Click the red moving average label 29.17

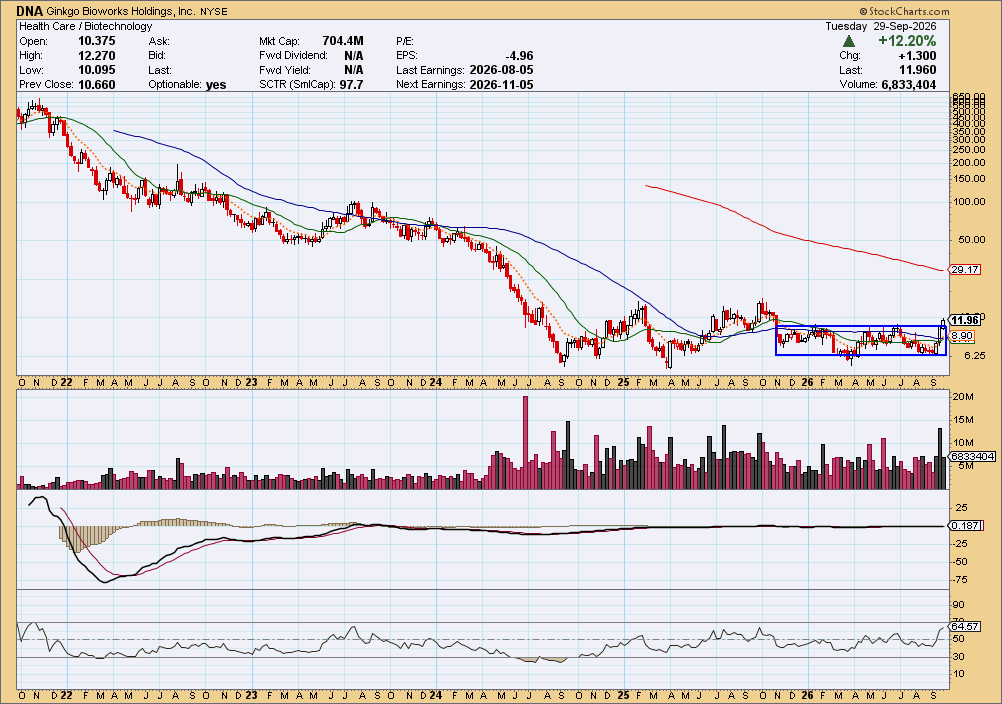(x=965, y=270)
